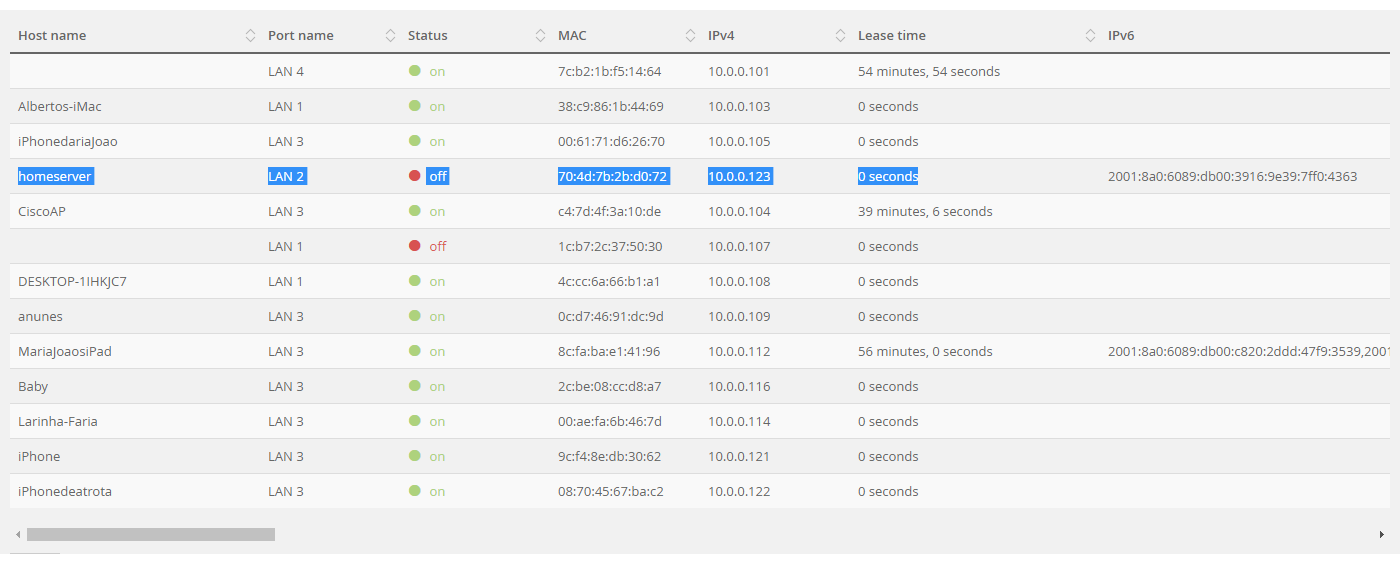Click lease time 39 minutes, 6 seconds
Viewport: 1400px width, 564px height.
coord(925,211)
